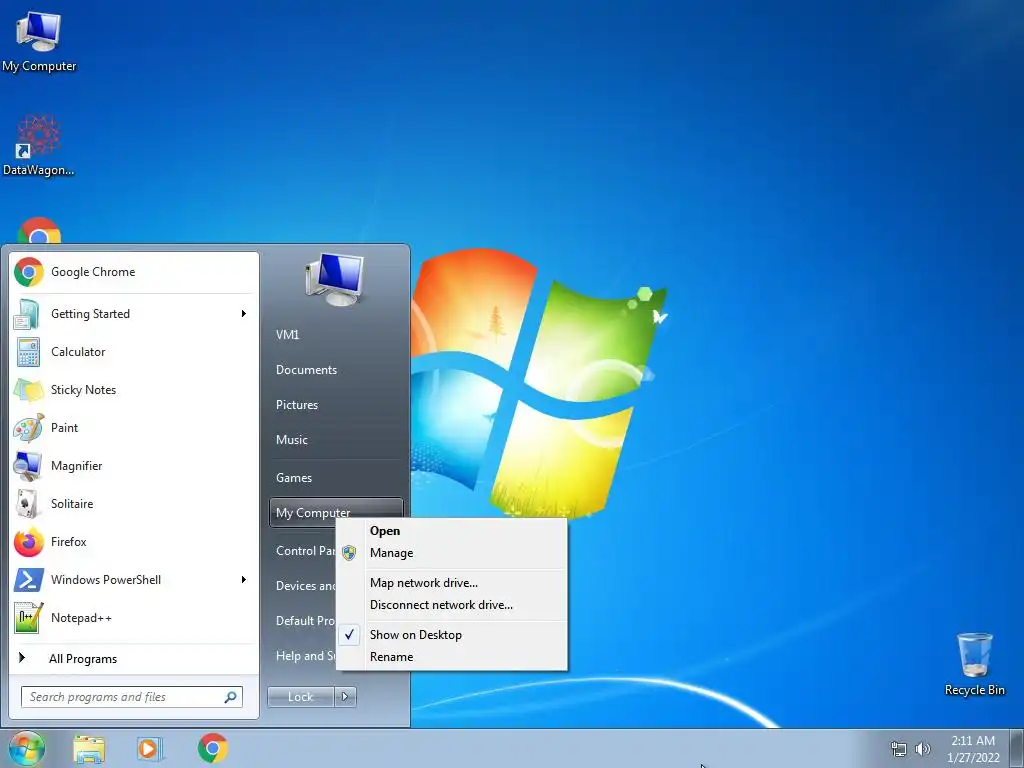1024x768 pixels.
Task: Open Documents from Start menu
Action: coord(306,370)
